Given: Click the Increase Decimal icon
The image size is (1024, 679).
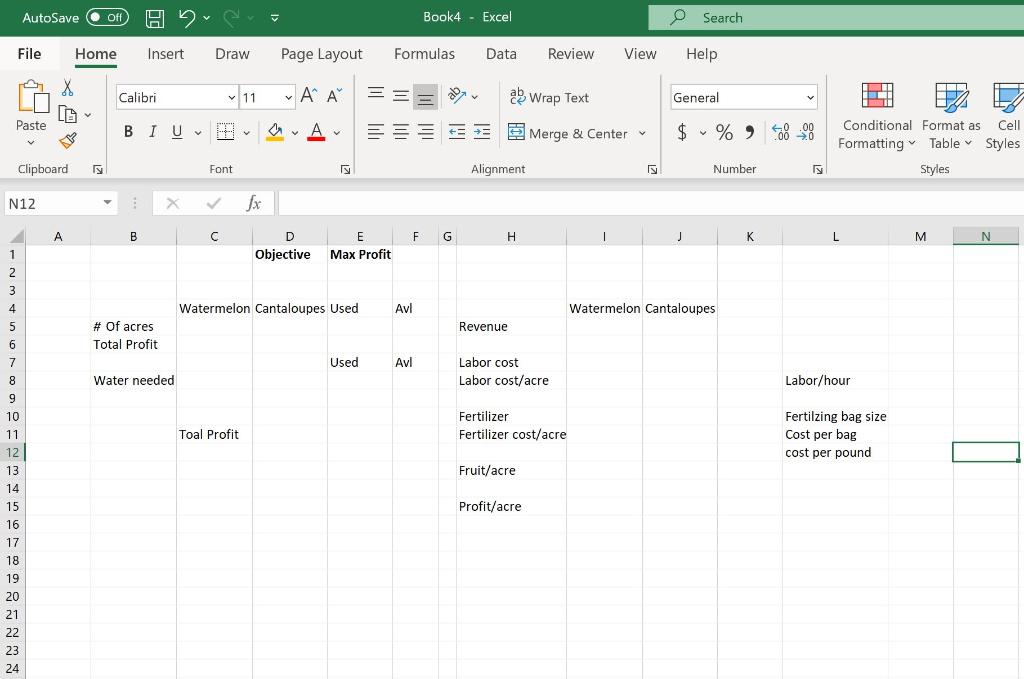Looking at the screenshot, I should click(x=779, y=132).
